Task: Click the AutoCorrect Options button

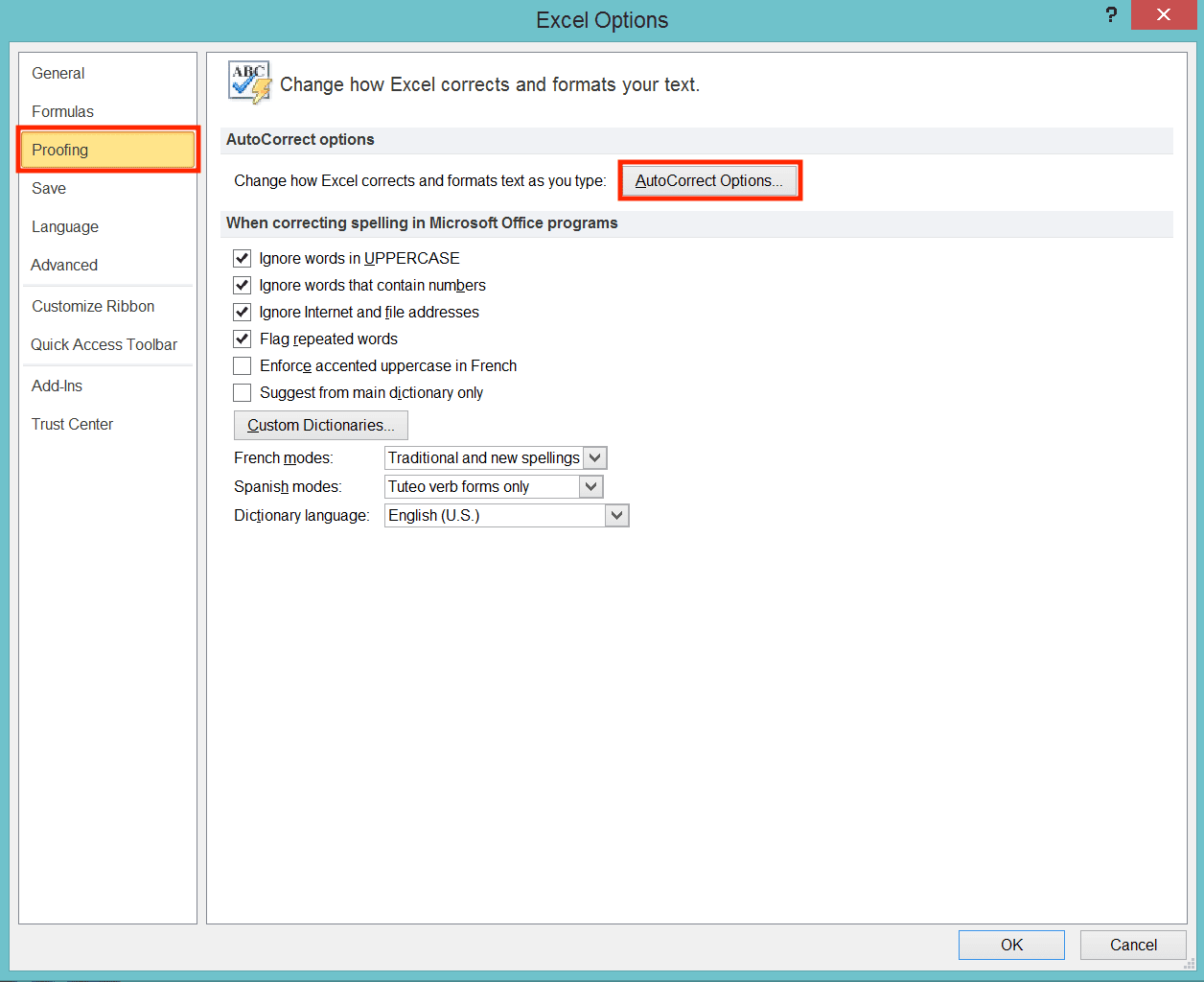Action: [709, 180]
